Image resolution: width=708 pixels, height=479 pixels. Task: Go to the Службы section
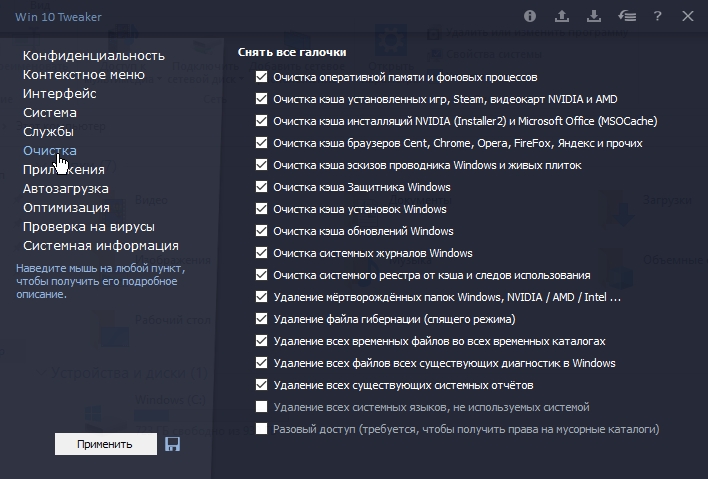point(48,131)
